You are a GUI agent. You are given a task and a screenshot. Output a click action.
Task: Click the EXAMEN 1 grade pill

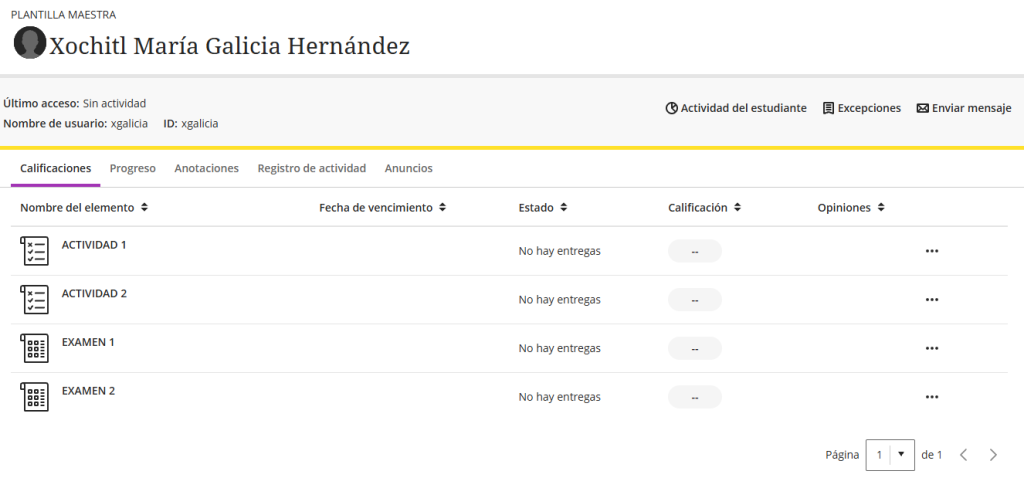coord(694,348)
